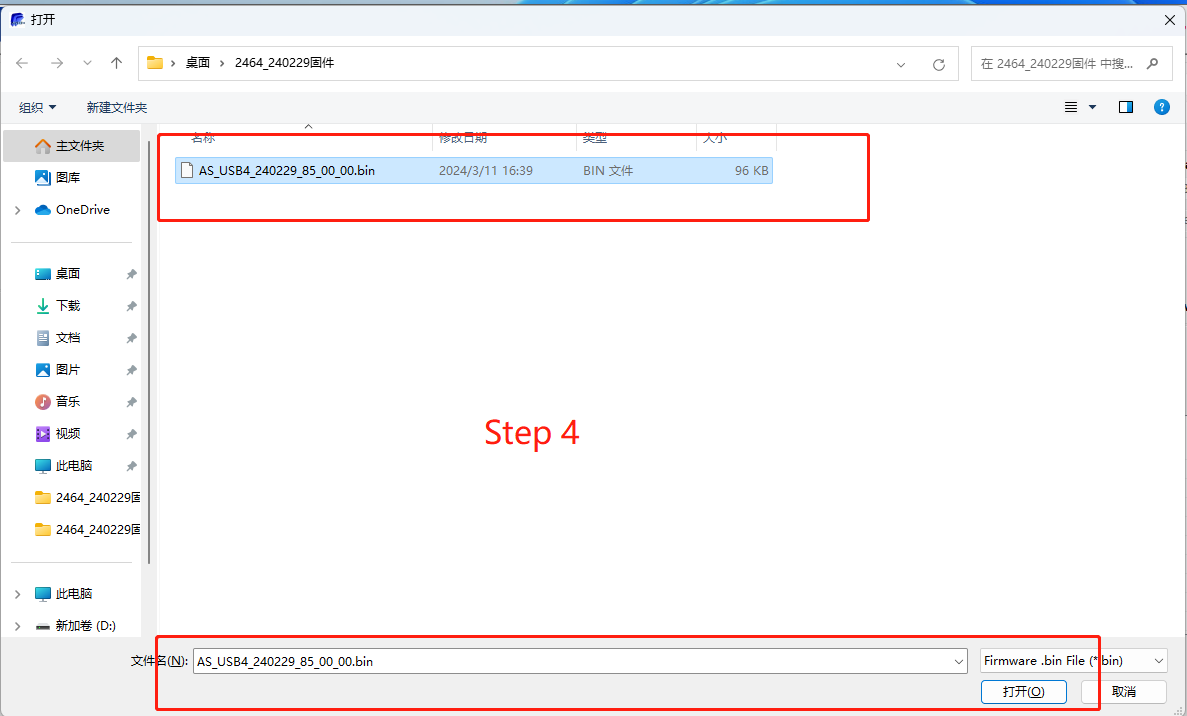Viewport: 1187px width, 716px height.
Task: Expand 此电脑 in the navigation pane
Action: point(17,593)
